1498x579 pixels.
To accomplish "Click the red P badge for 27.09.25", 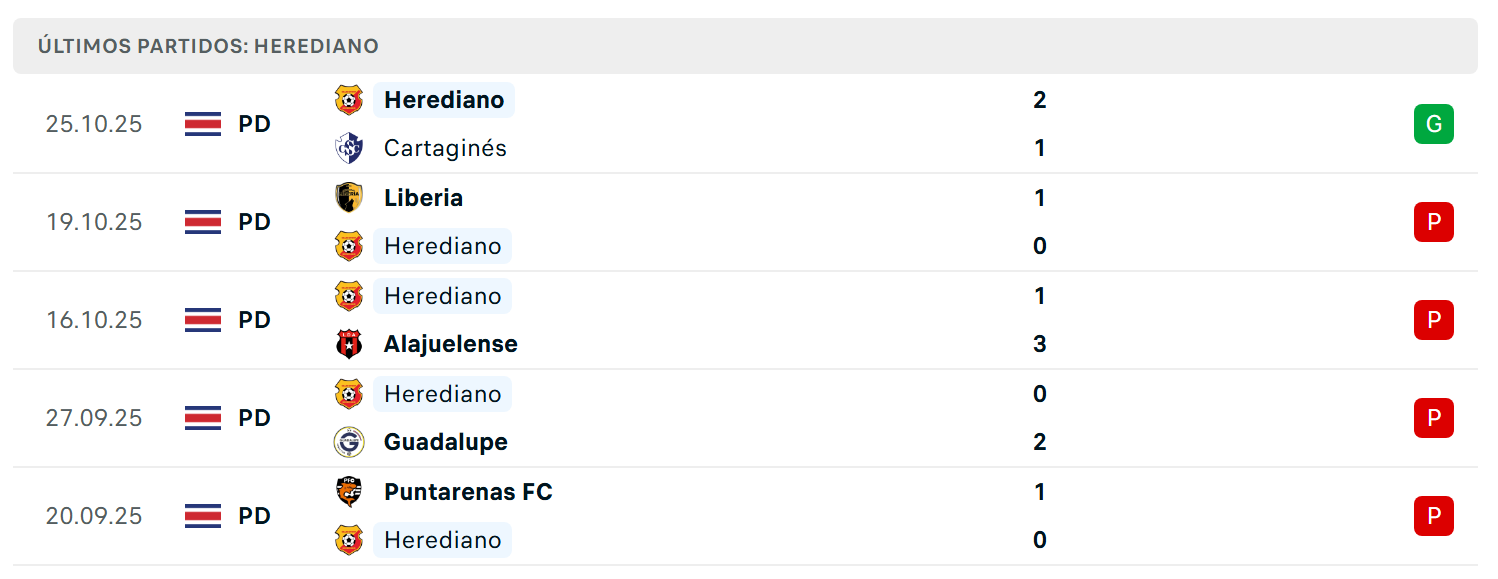I will 1433,418.
